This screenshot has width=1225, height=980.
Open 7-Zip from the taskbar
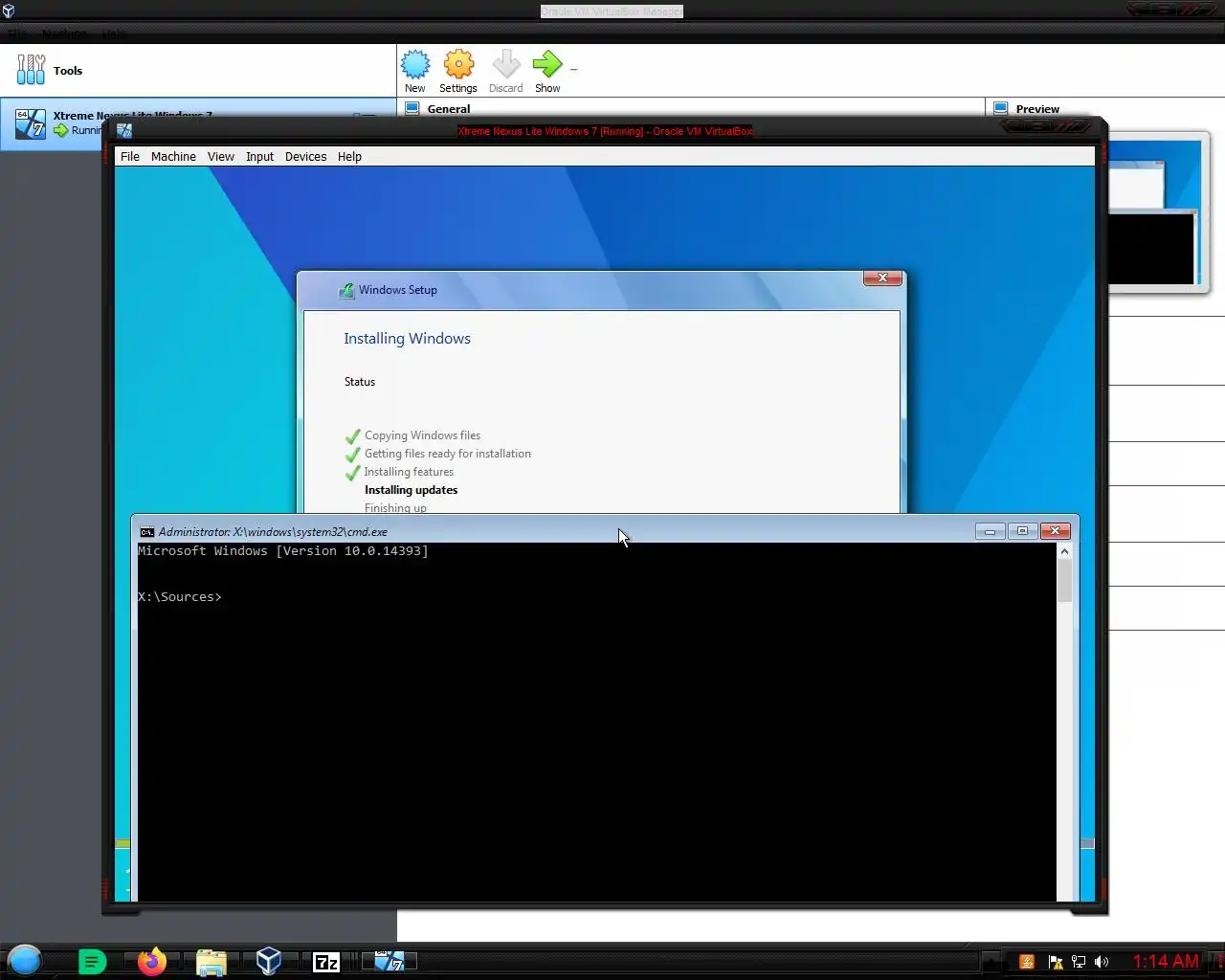coord(327,962)
